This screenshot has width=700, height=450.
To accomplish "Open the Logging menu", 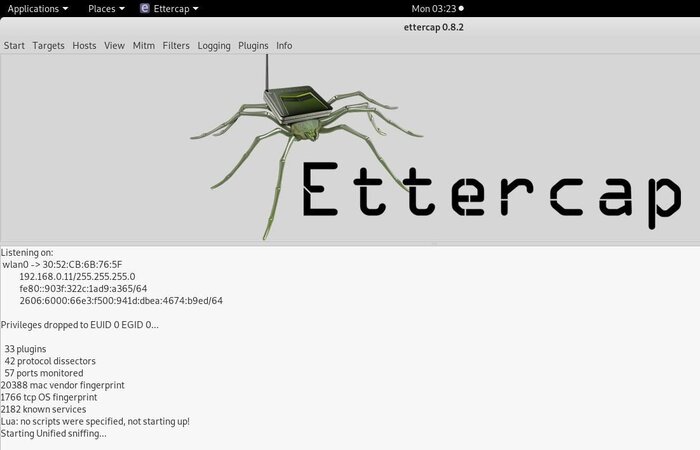I will pyautogui.click(x=214, y=46).
